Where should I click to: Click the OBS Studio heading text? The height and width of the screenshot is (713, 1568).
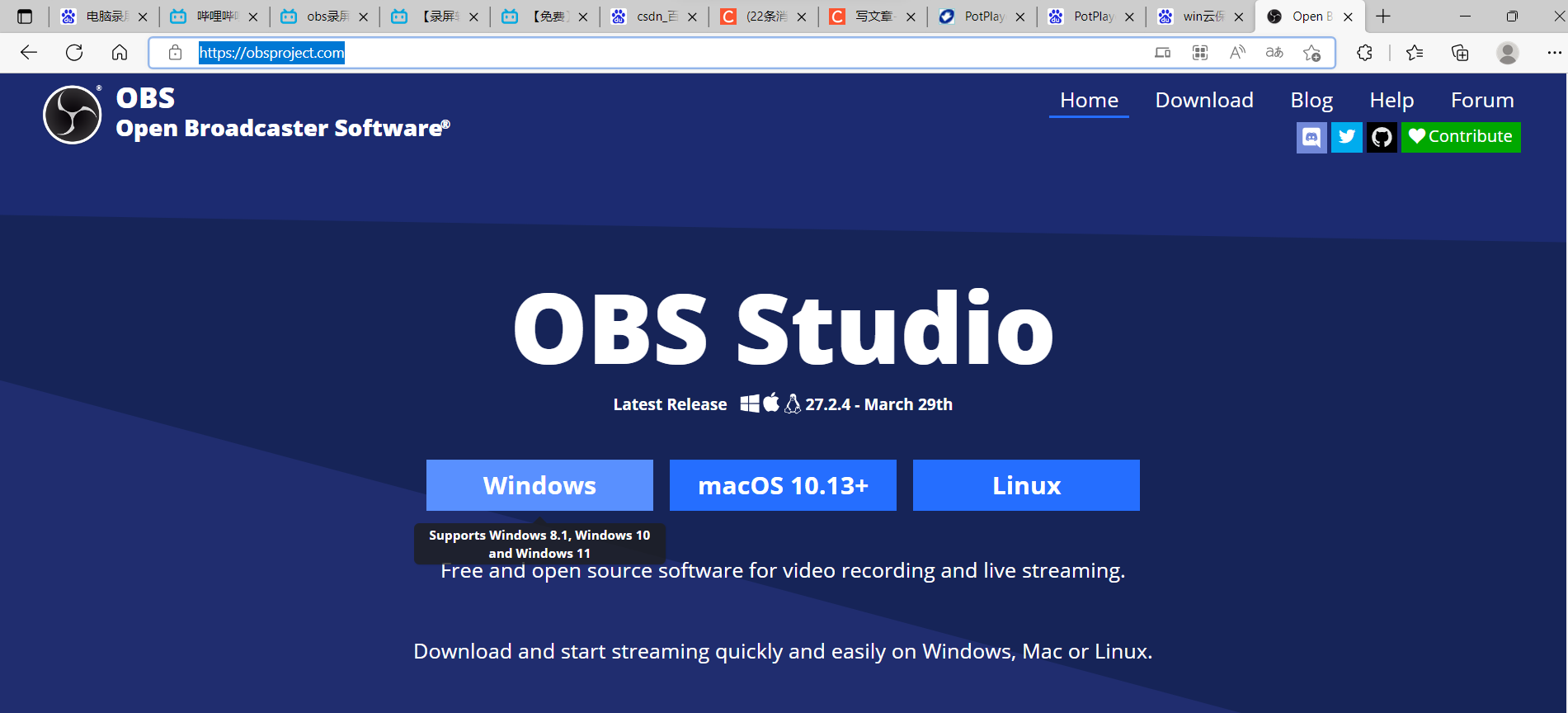point(783,328)
